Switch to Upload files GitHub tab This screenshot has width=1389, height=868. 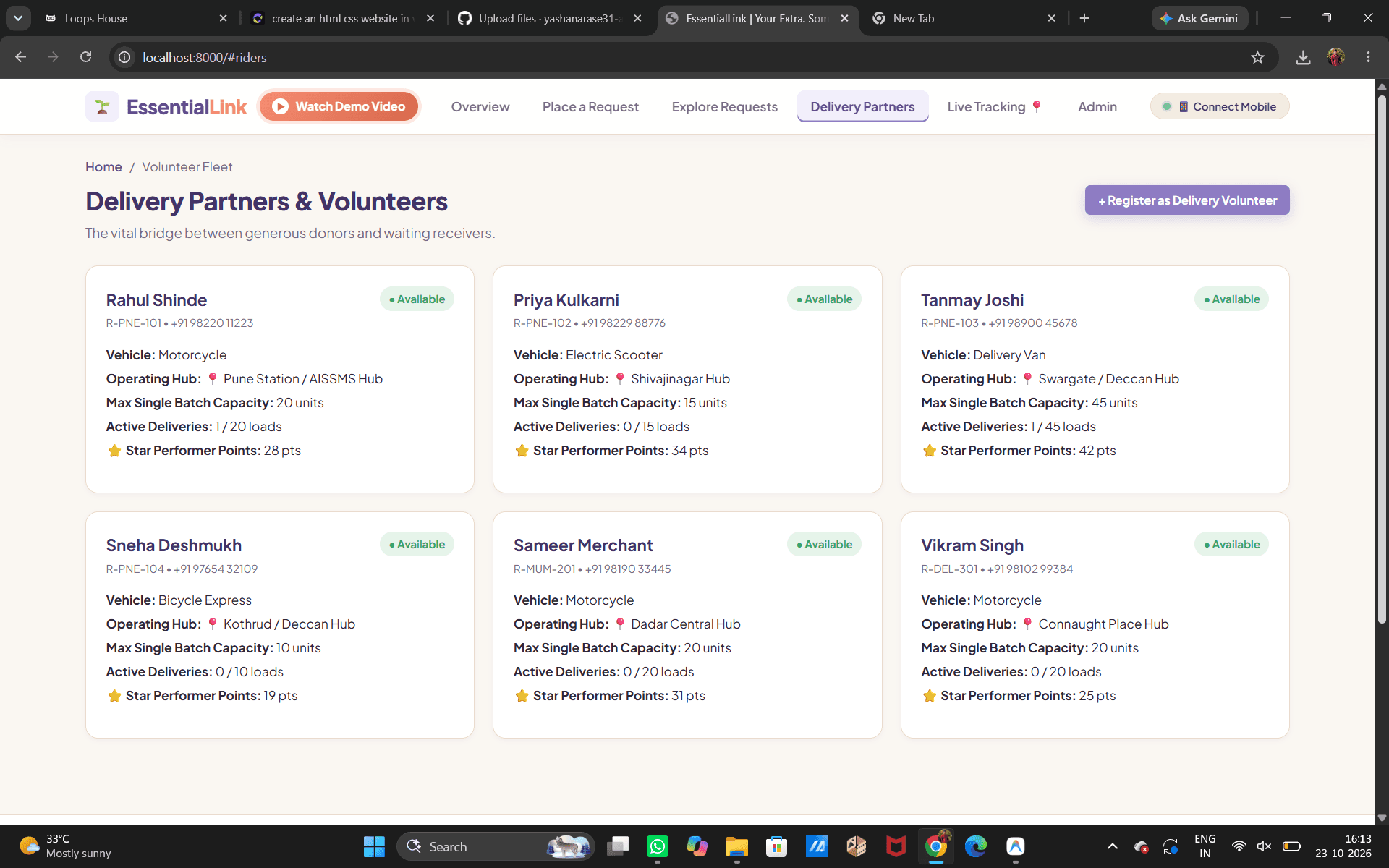point(550,18)
